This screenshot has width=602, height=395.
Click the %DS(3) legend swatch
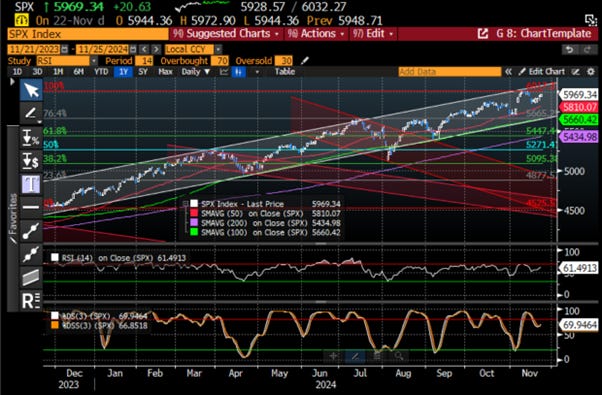tap(55, 316)
